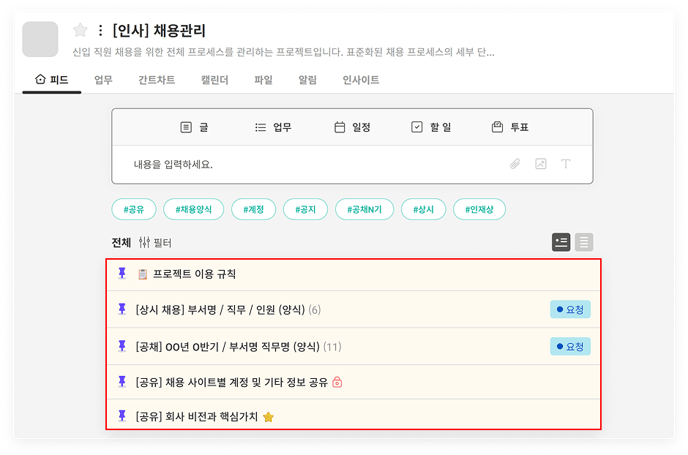Choose the 할 일 checklist post type

click(x=431, y=127)
